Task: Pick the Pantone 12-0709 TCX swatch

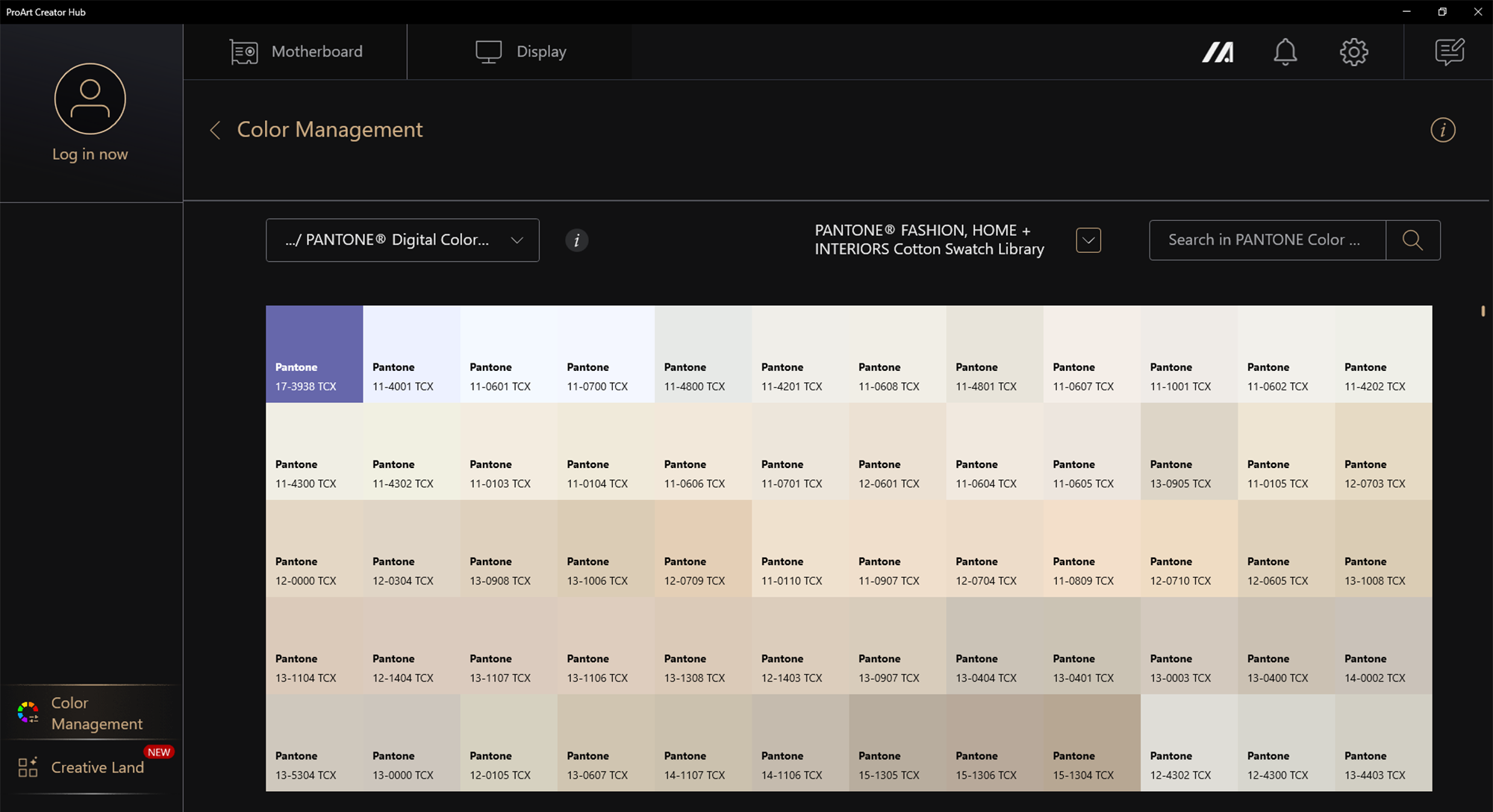Action: point(702,548)
